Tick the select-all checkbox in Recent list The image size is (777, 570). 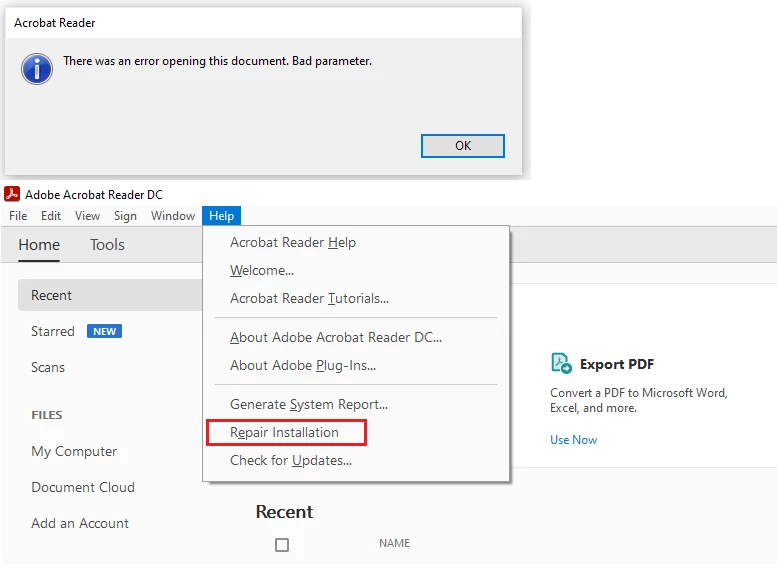(x=282, y=545)
